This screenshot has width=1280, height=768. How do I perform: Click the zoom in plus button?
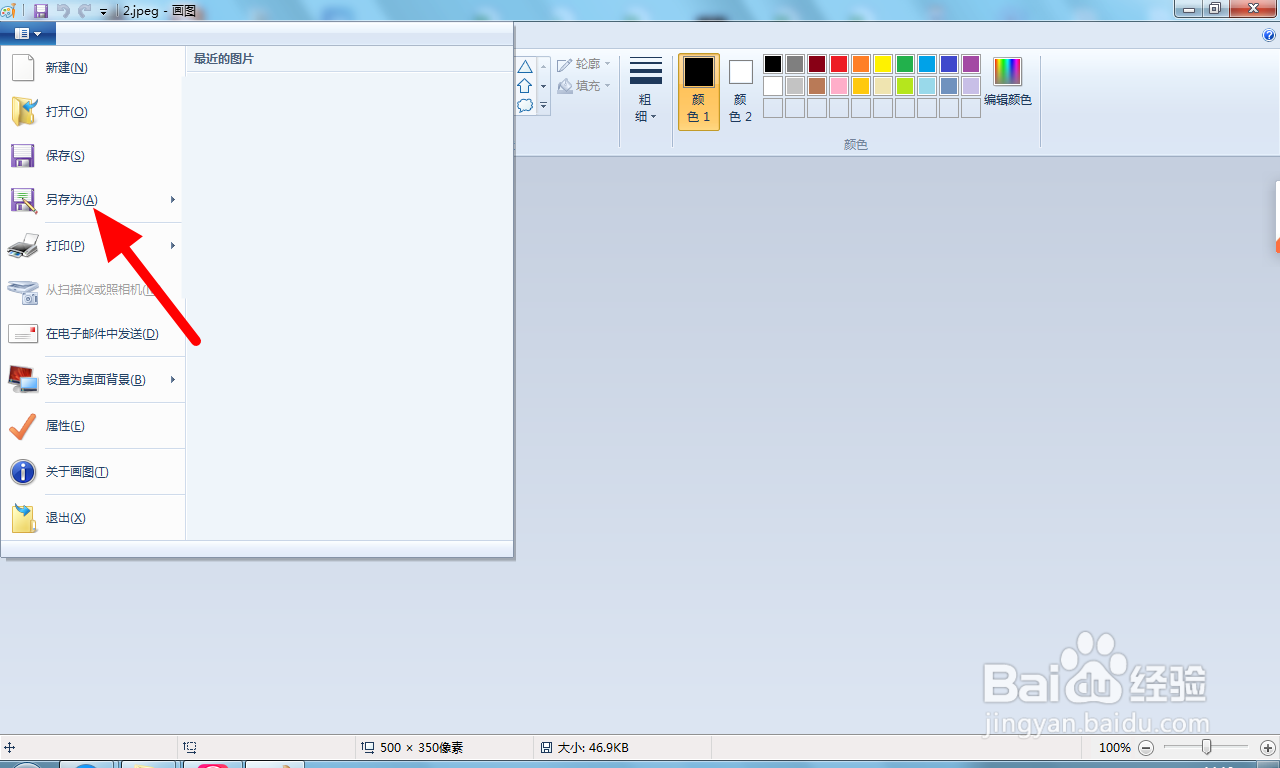pyautogui.click(x=1268, y=748)
